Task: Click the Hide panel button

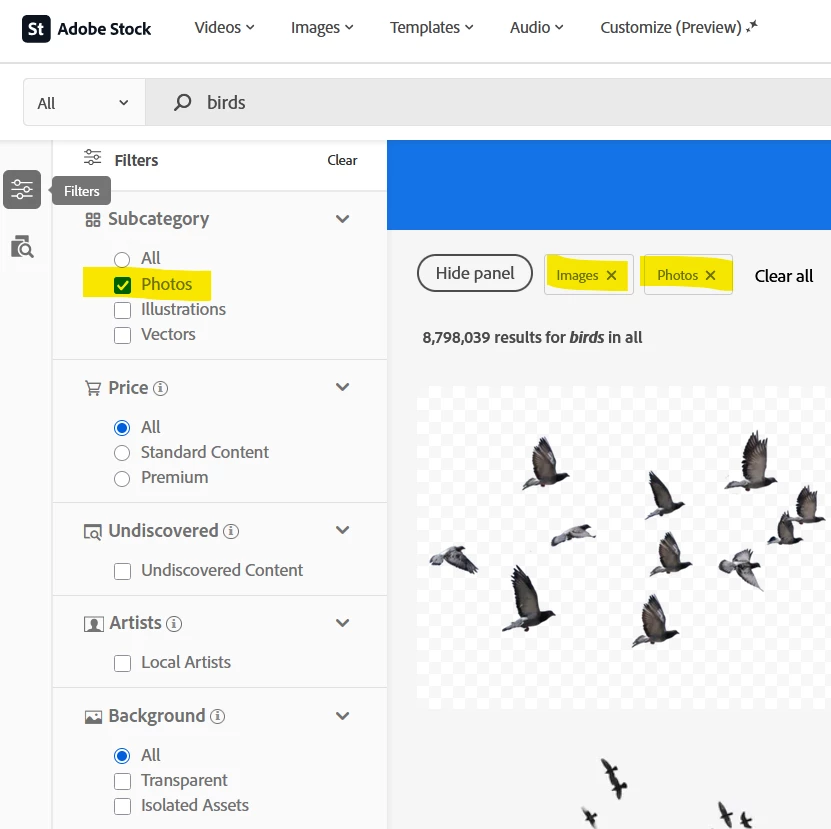Action: (x=475, y=273)
